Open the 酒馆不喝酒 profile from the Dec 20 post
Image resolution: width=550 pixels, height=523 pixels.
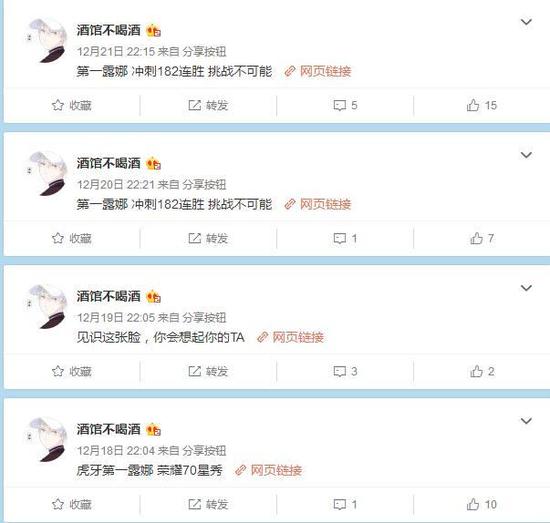pyautogui.click(x=108, y=163)
